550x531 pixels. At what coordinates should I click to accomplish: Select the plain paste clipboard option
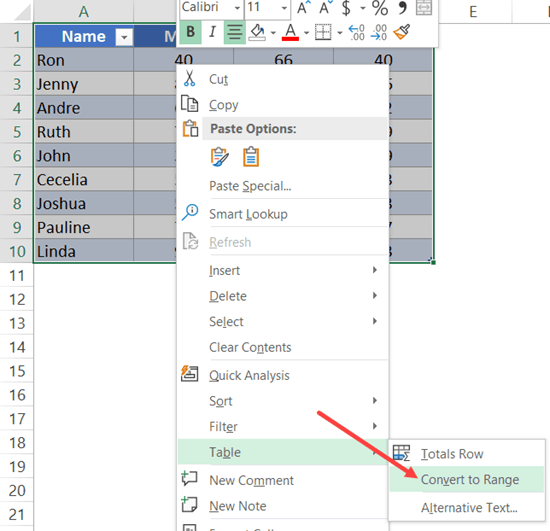(251, 157)
